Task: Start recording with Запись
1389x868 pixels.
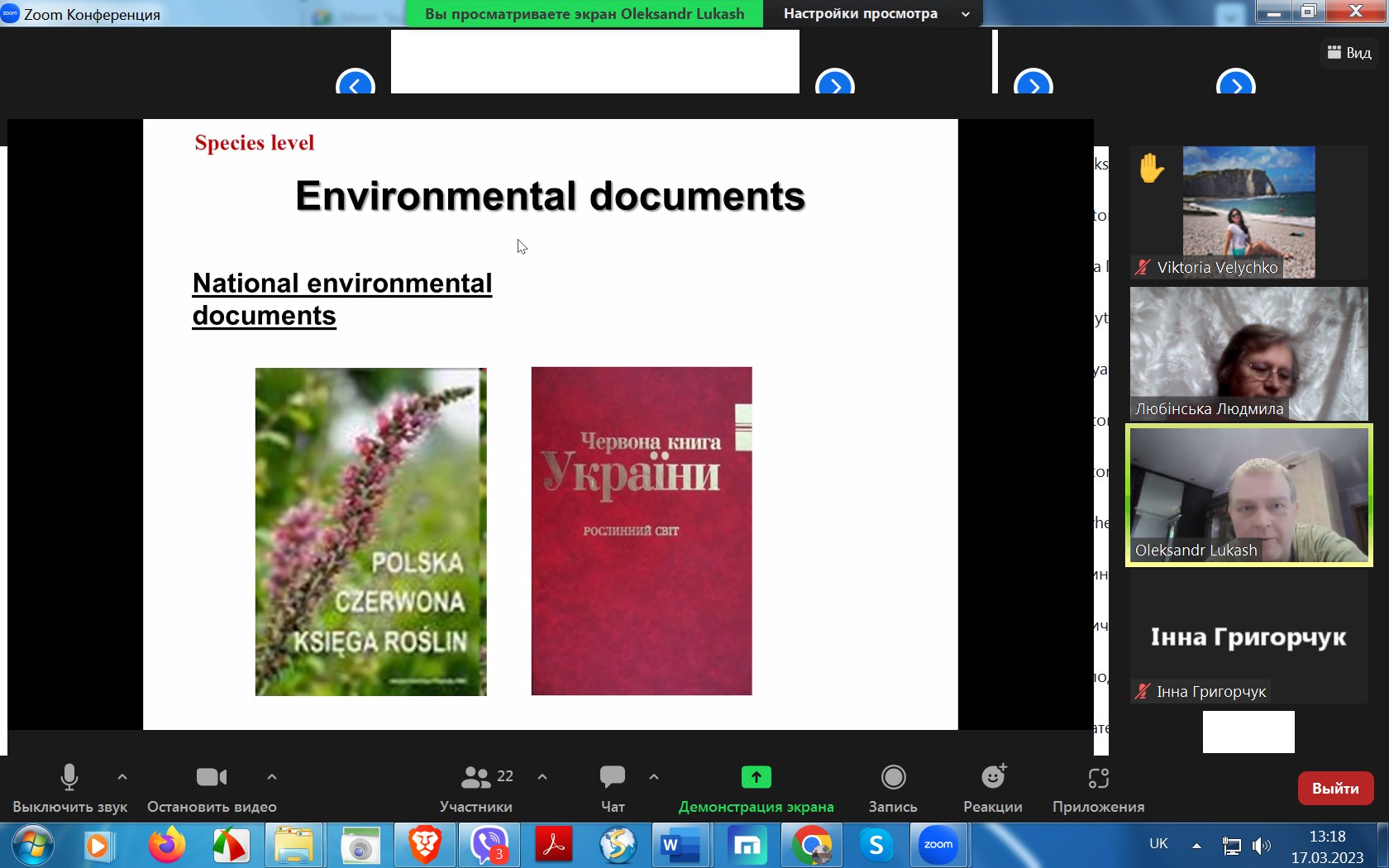Action: 893,789
